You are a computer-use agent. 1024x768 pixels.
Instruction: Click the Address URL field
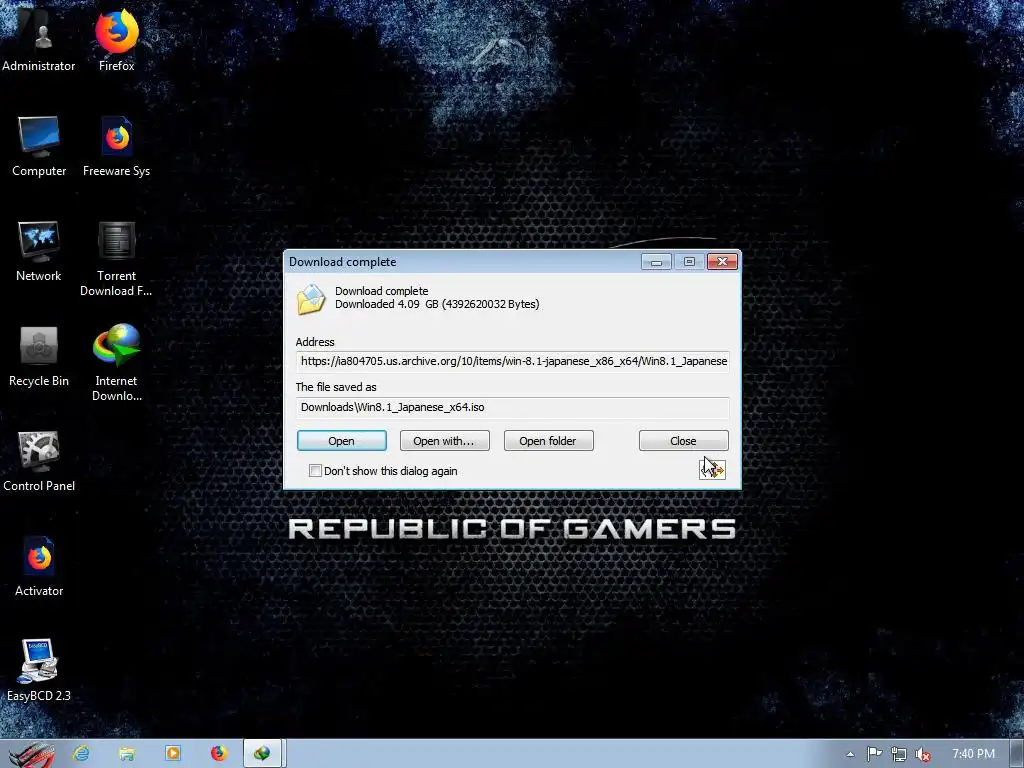tap(513, 361)
